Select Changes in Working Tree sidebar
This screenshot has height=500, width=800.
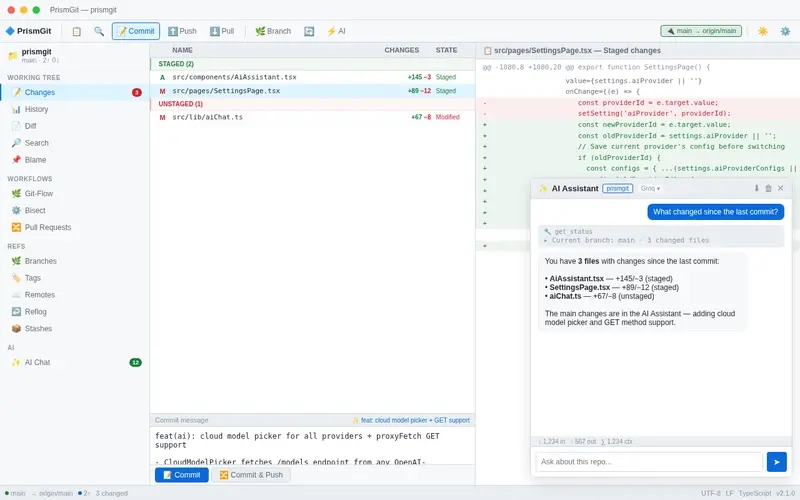(x=74, y=92)
